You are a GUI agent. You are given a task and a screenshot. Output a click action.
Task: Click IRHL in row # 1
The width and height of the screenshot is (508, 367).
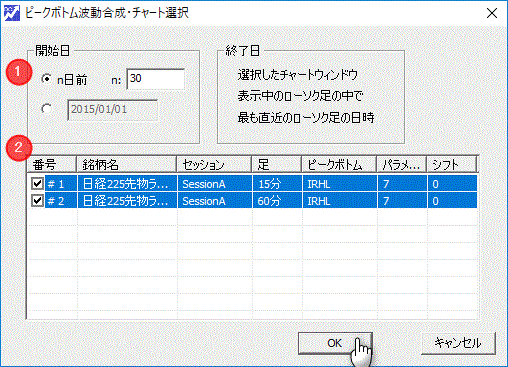click(x=340, y=184)
